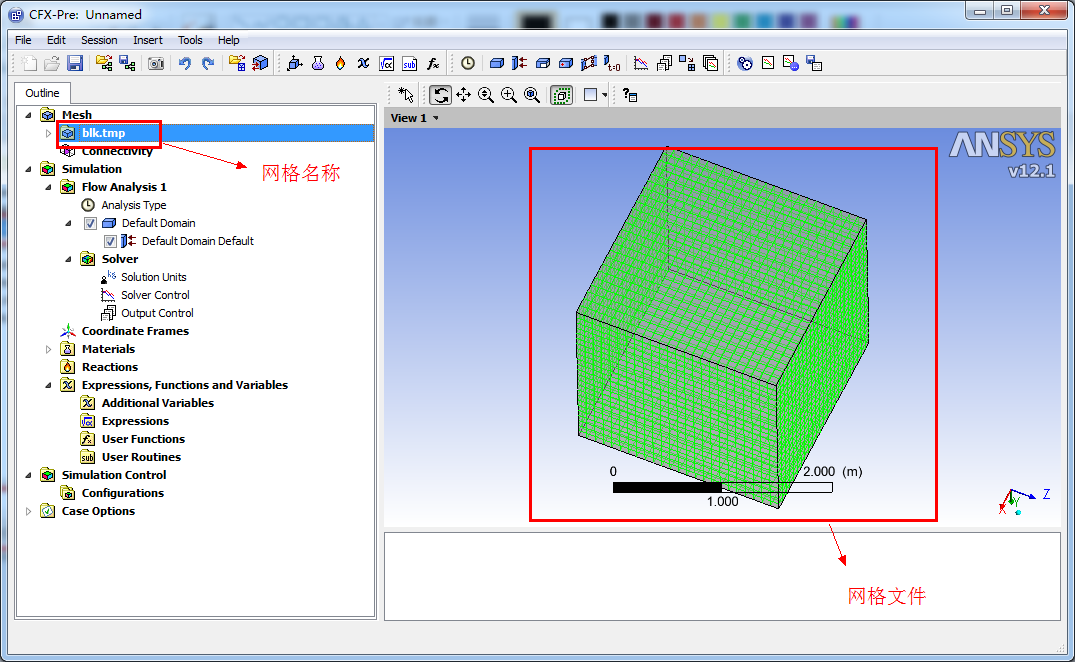This screenshot has width=1075, height=662.
Task: Open the View 1 dropdown
Action: pos(415,118)
